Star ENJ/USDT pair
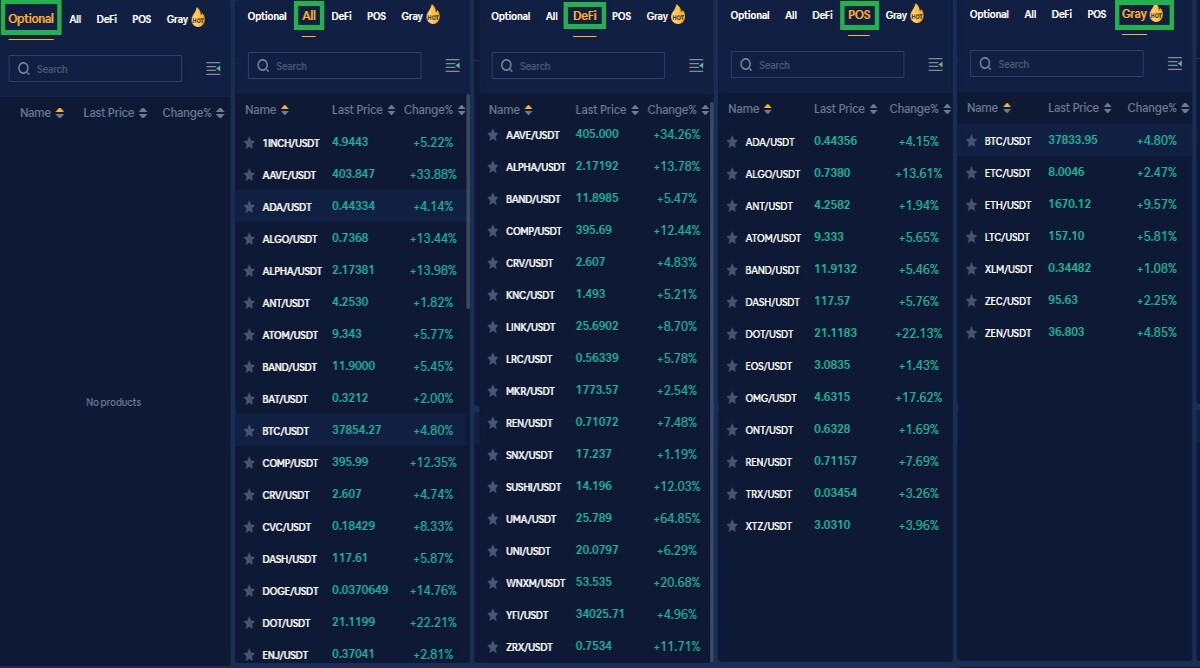Screen dimensions: 1200x668 [249, 655]
